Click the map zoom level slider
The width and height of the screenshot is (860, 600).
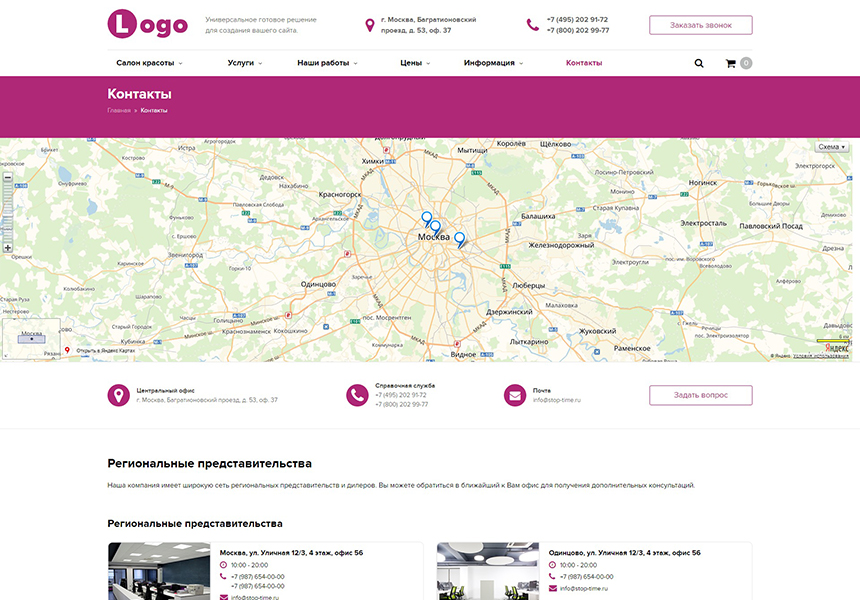point(8,212)
